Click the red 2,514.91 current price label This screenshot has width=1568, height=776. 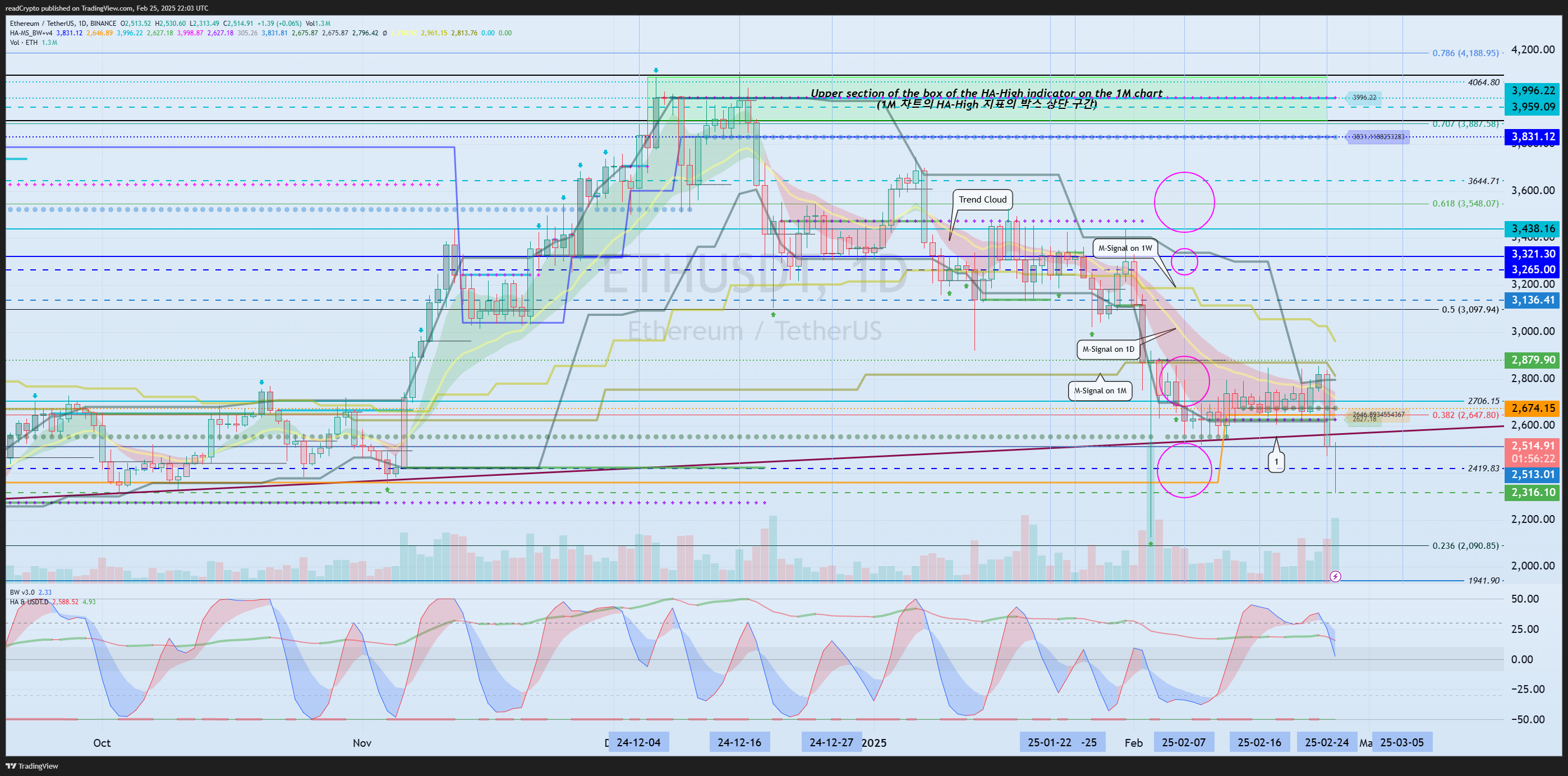[1533, 446]
